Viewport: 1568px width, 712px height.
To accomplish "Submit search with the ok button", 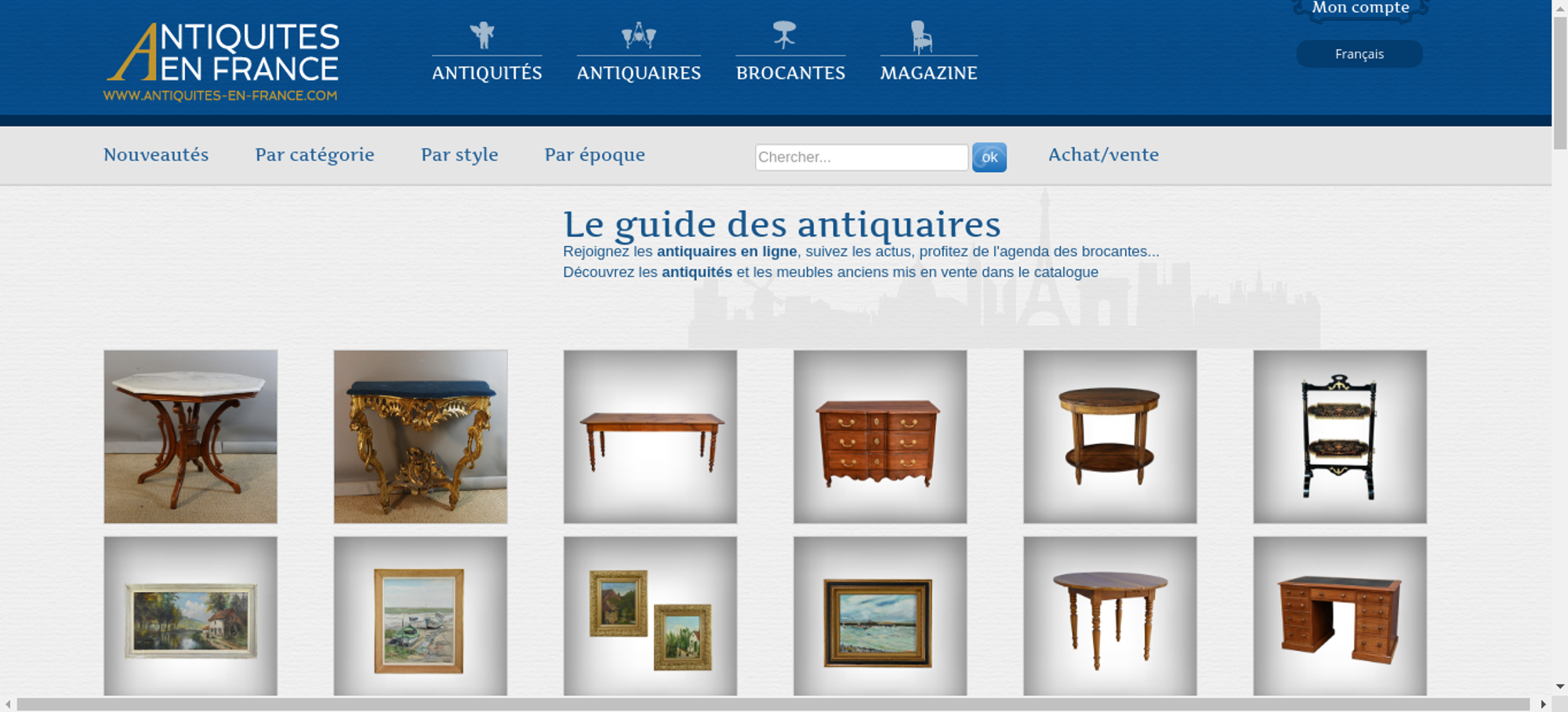I will (x=989, y=157).
